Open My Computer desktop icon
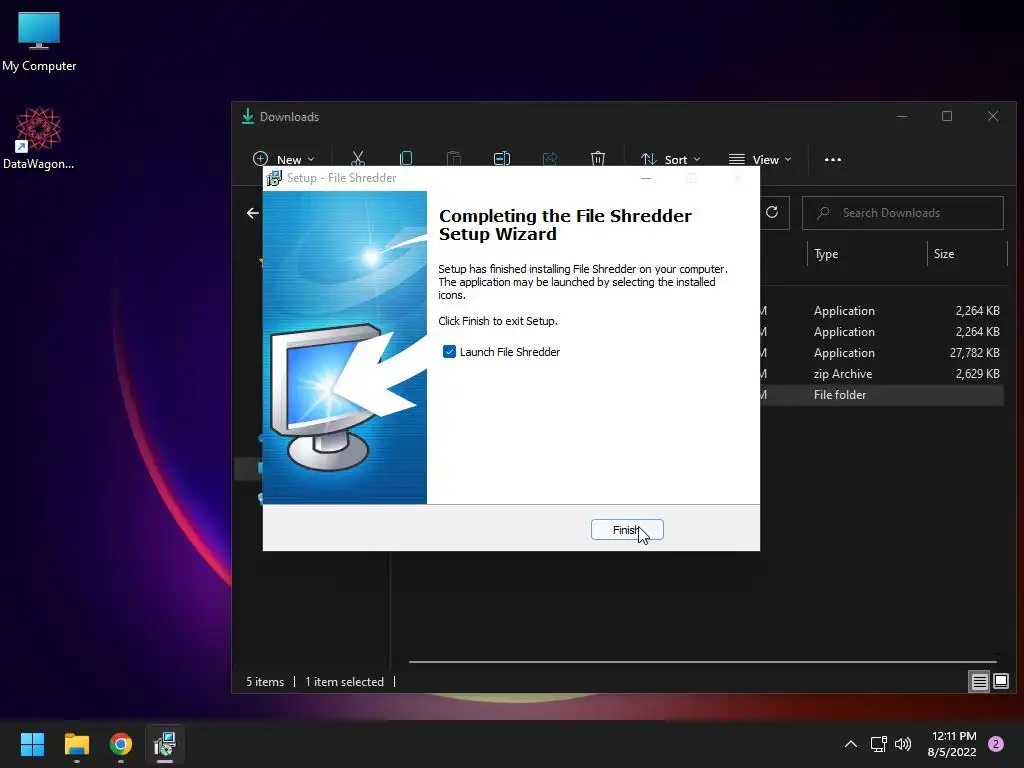This screenshot has height=768, width=1024. 39,42
